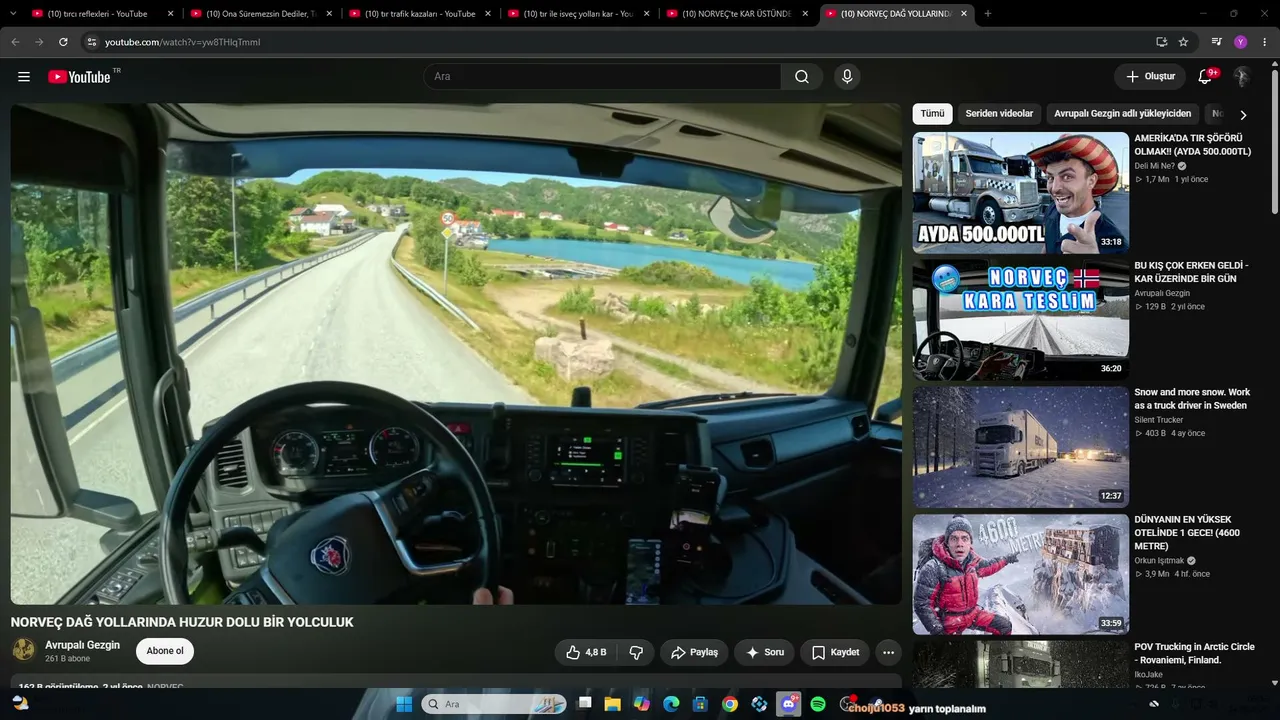The image size is (1280, 720).
Task: Dislike the video with thumbs down
Action: click(636, 652)
